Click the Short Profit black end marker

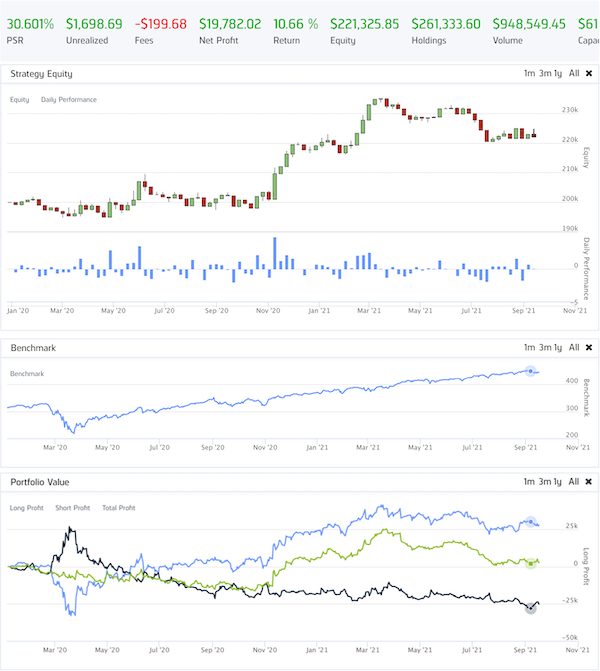(530, 608)
